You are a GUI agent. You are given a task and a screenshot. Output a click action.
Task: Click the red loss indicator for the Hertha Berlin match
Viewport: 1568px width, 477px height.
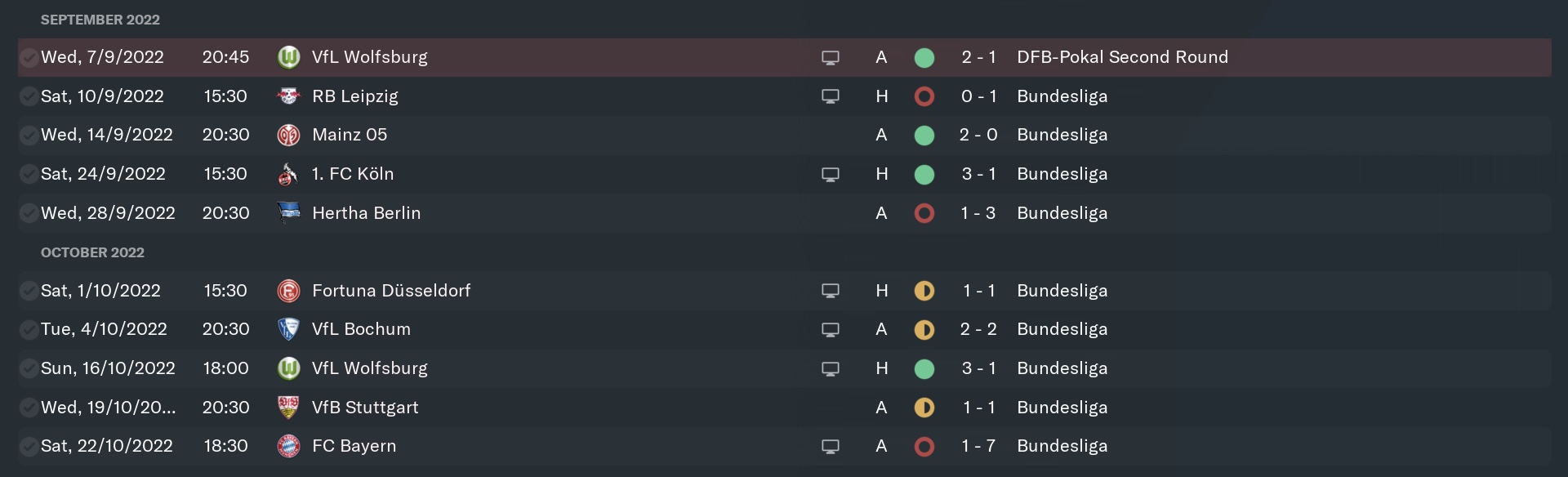click(924, 213)
